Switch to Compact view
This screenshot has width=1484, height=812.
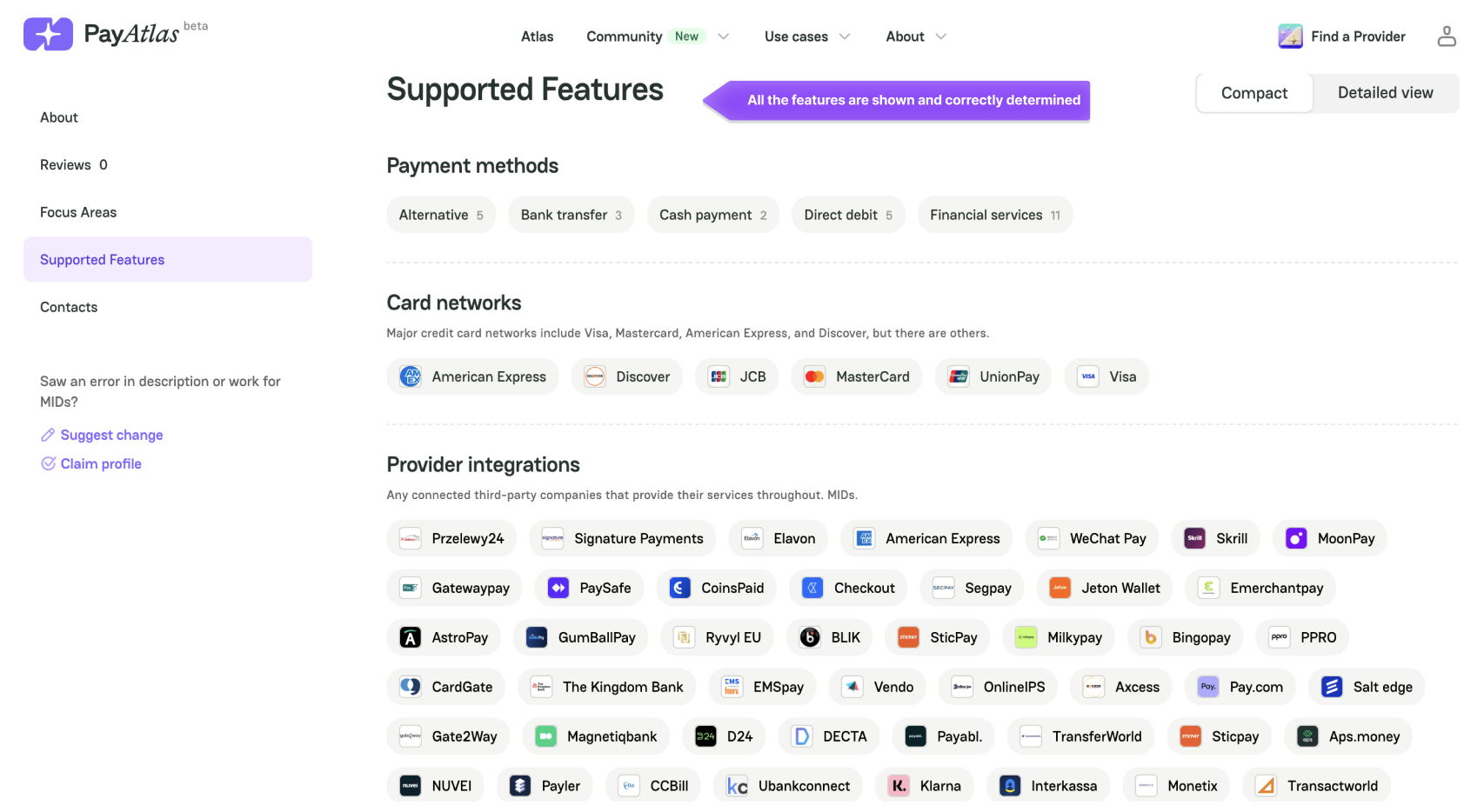click(x=1253, y=93)
